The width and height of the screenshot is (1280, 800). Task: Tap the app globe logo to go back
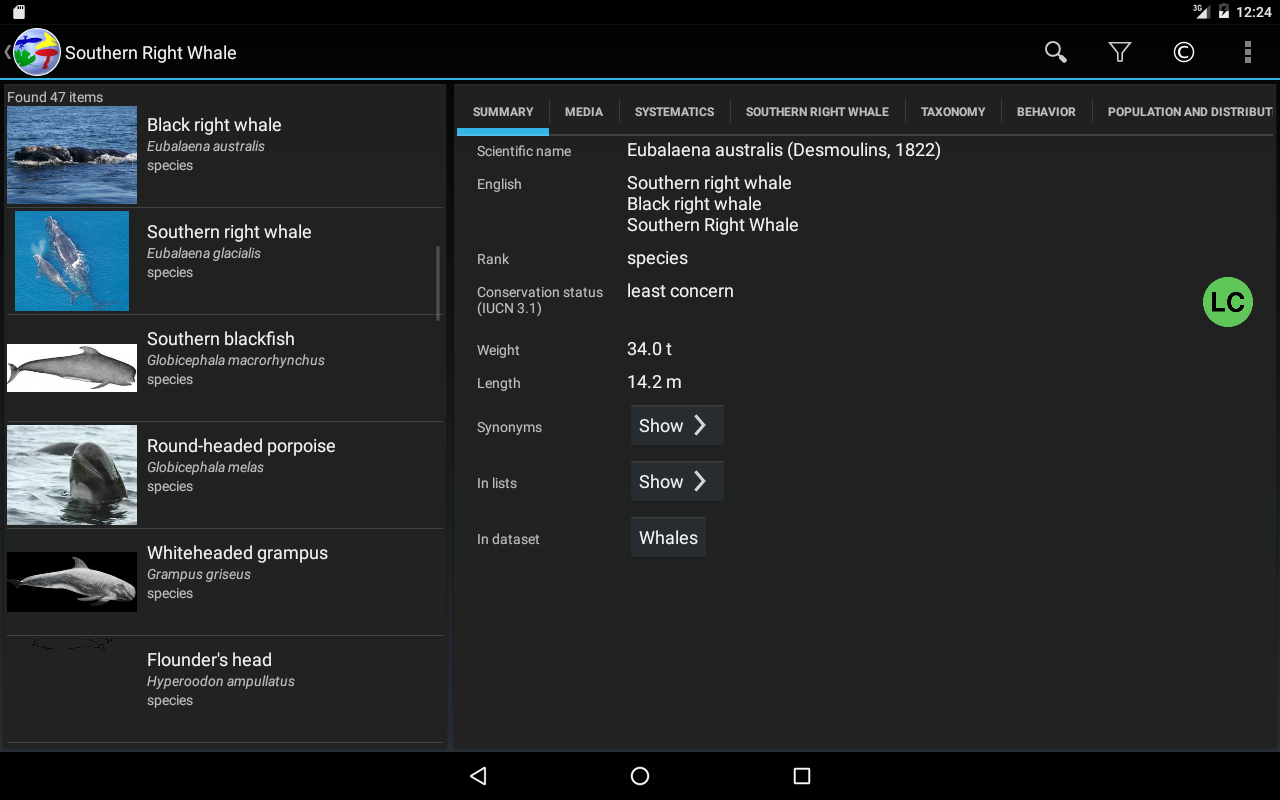pos(36,52)
